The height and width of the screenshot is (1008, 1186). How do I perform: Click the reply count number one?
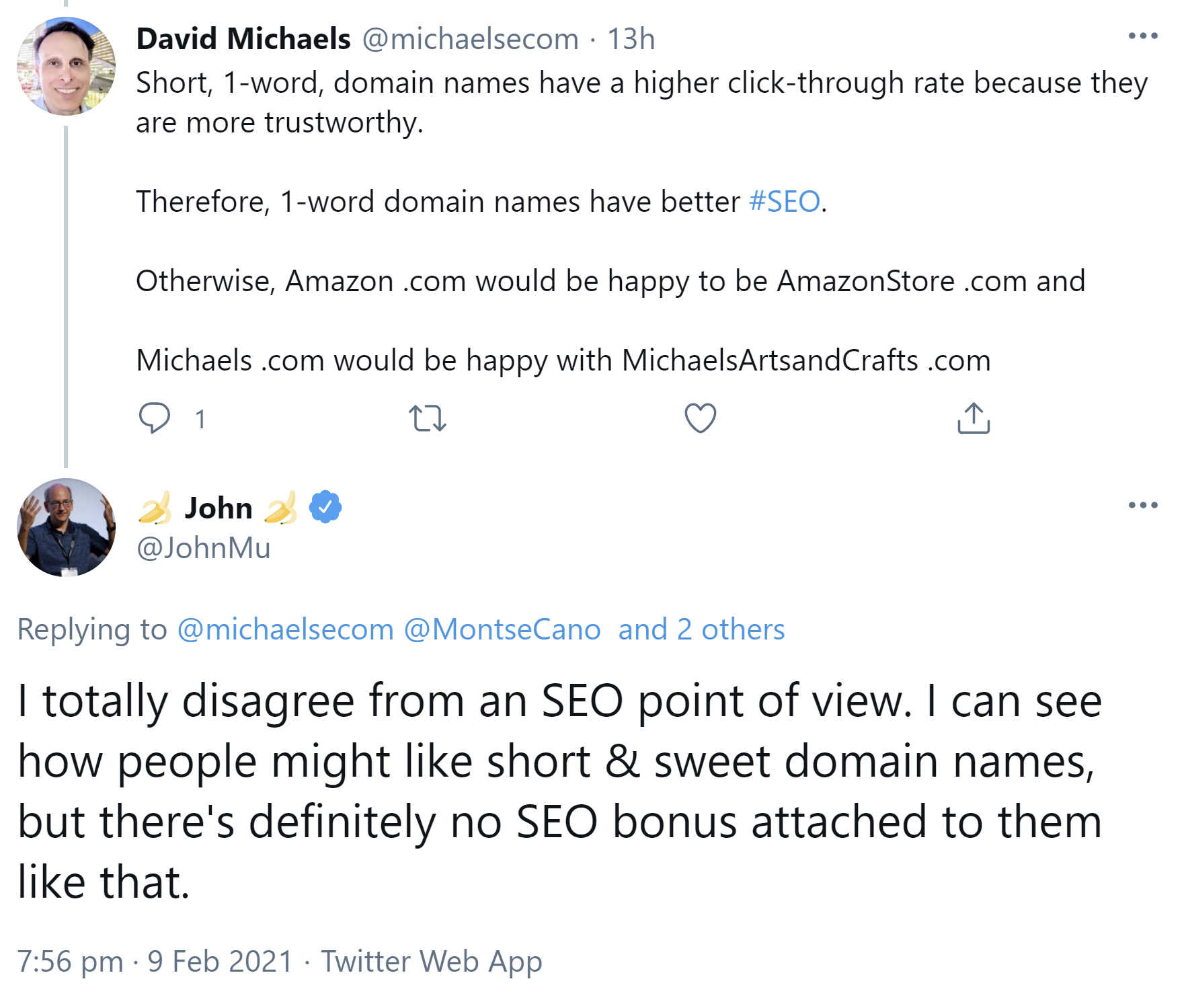[x=199, y=420]
